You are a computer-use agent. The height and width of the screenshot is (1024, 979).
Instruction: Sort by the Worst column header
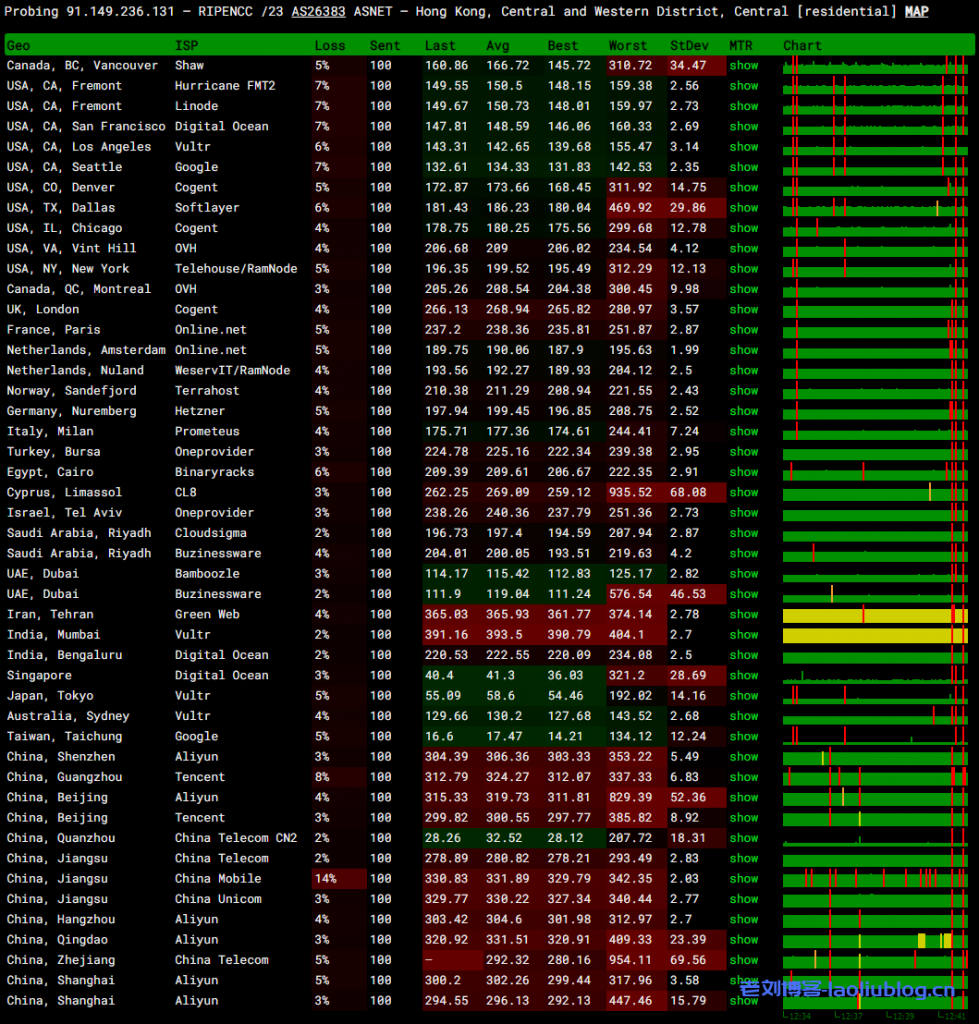point(627,46)
